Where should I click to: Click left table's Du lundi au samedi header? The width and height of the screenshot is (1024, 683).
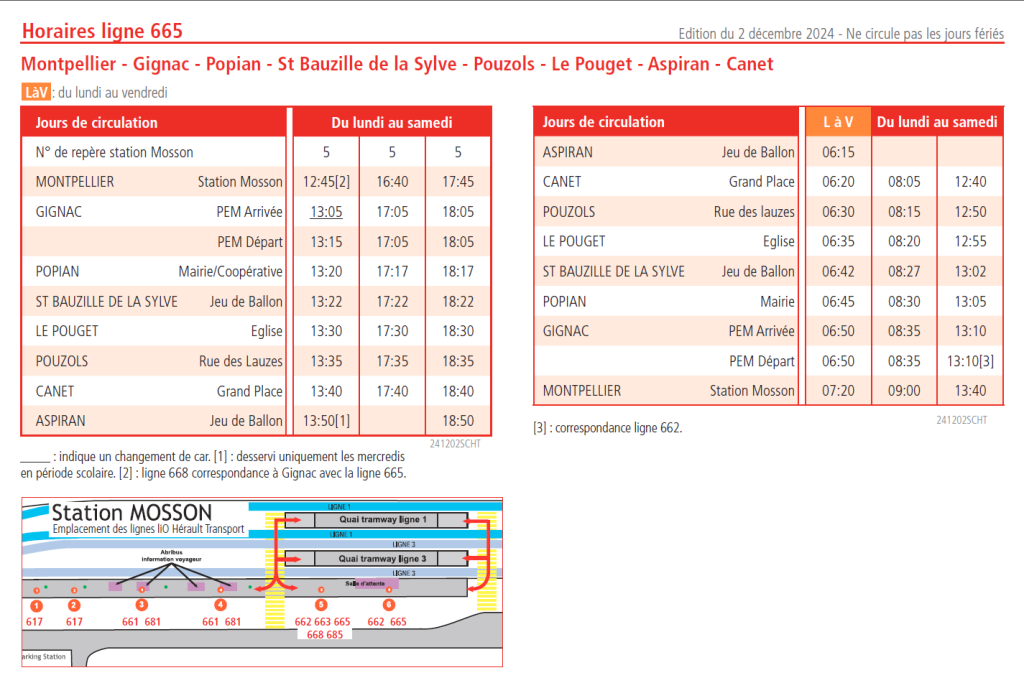[x=391, y=123]
